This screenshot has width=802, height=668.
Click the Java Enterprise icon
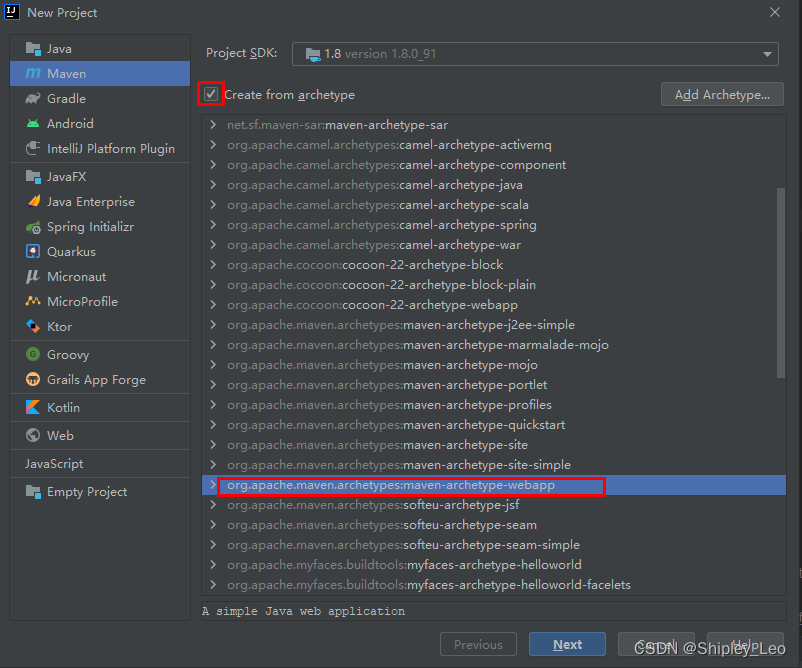coord(33,202)
